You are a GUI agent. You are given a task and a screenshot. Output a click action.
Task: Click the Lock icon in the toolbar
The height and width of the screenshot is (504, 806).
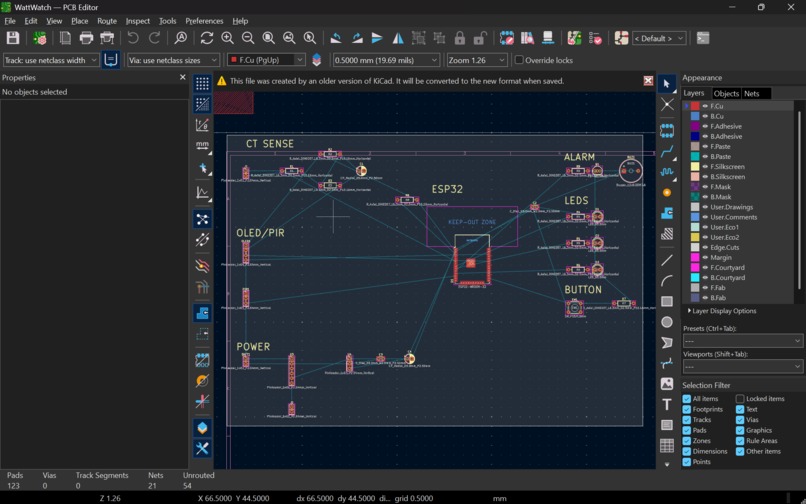pos(460,38)
